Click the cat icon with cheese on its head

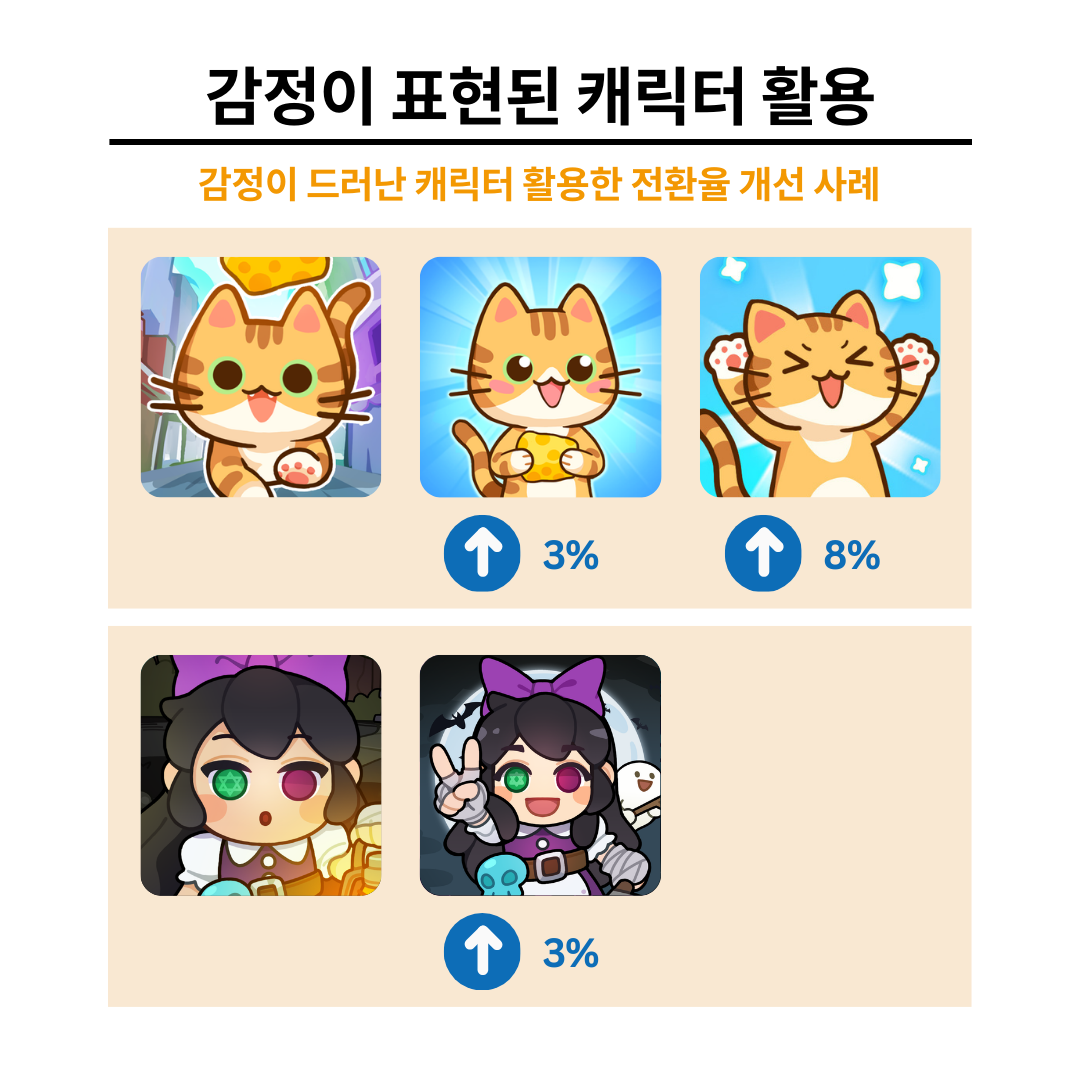click(x=261, y=377)
